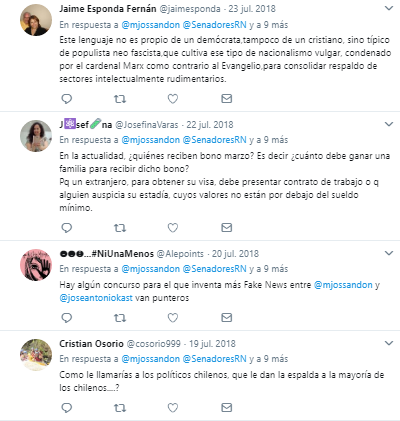Viewport: 400px width, 421px height.
Task: Retweet the #NiUnaMenos Fake News tweet
Action: tap(120, 318)
